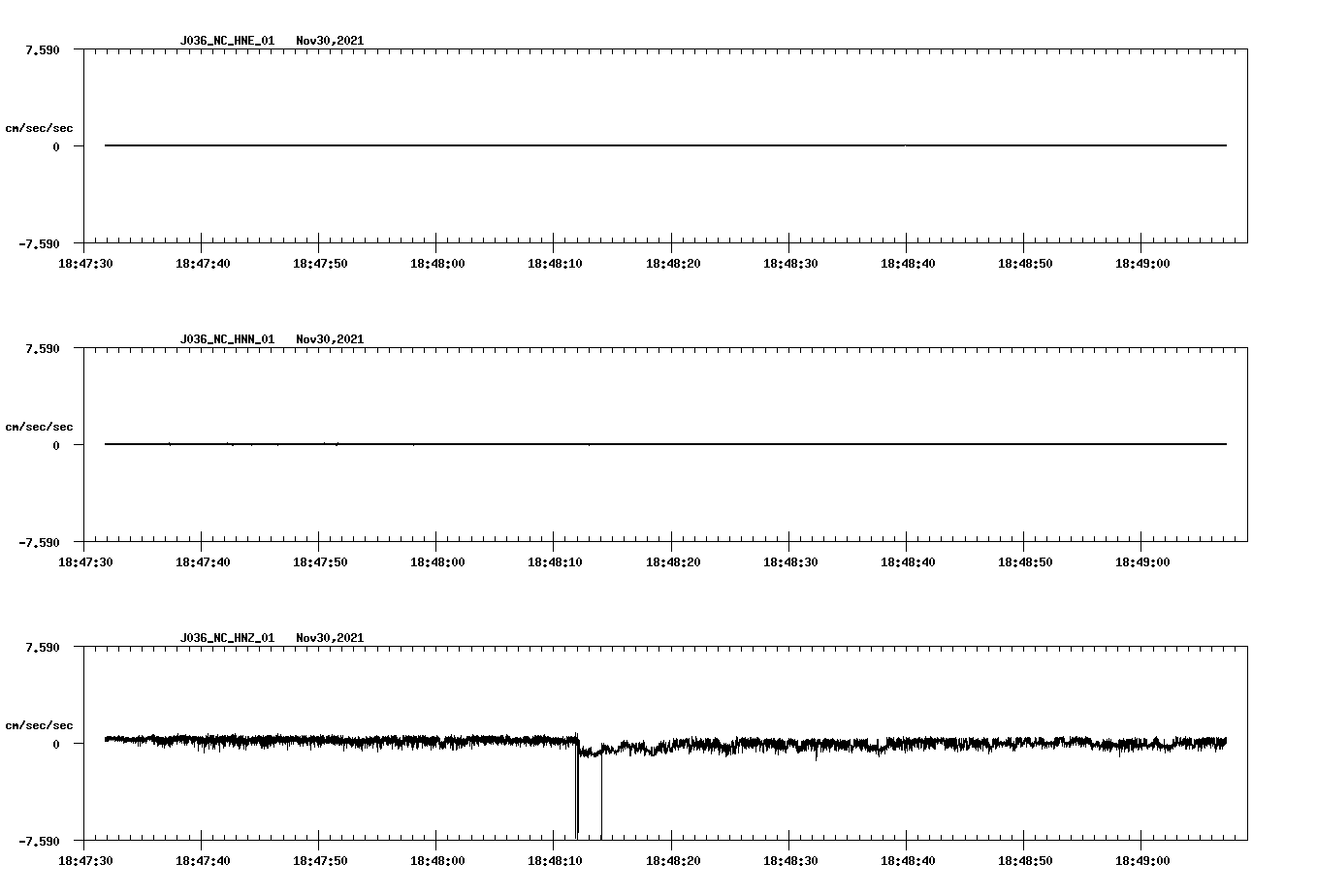Pick the 18:48:20 time label under the HNZ plot
1317x896 pixels.
point(671,860)
